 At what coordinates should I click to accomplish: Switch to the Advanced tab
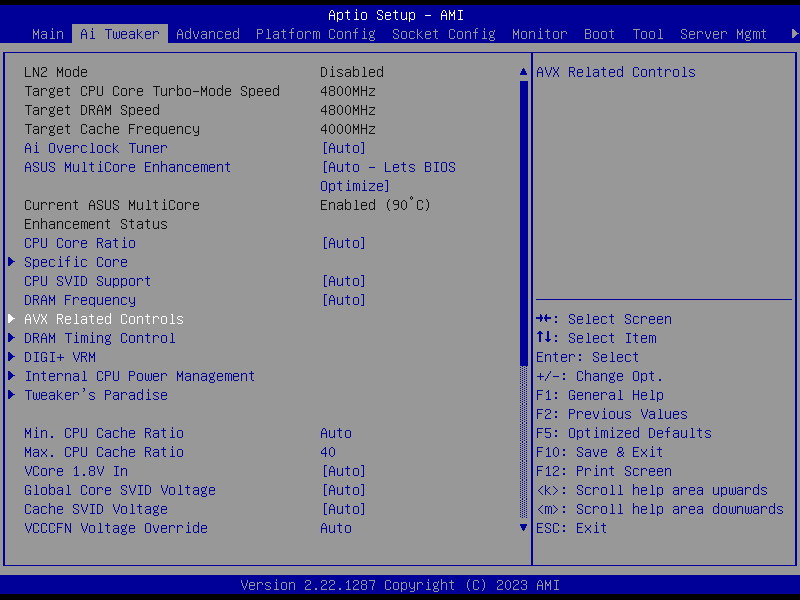point(208,34)
